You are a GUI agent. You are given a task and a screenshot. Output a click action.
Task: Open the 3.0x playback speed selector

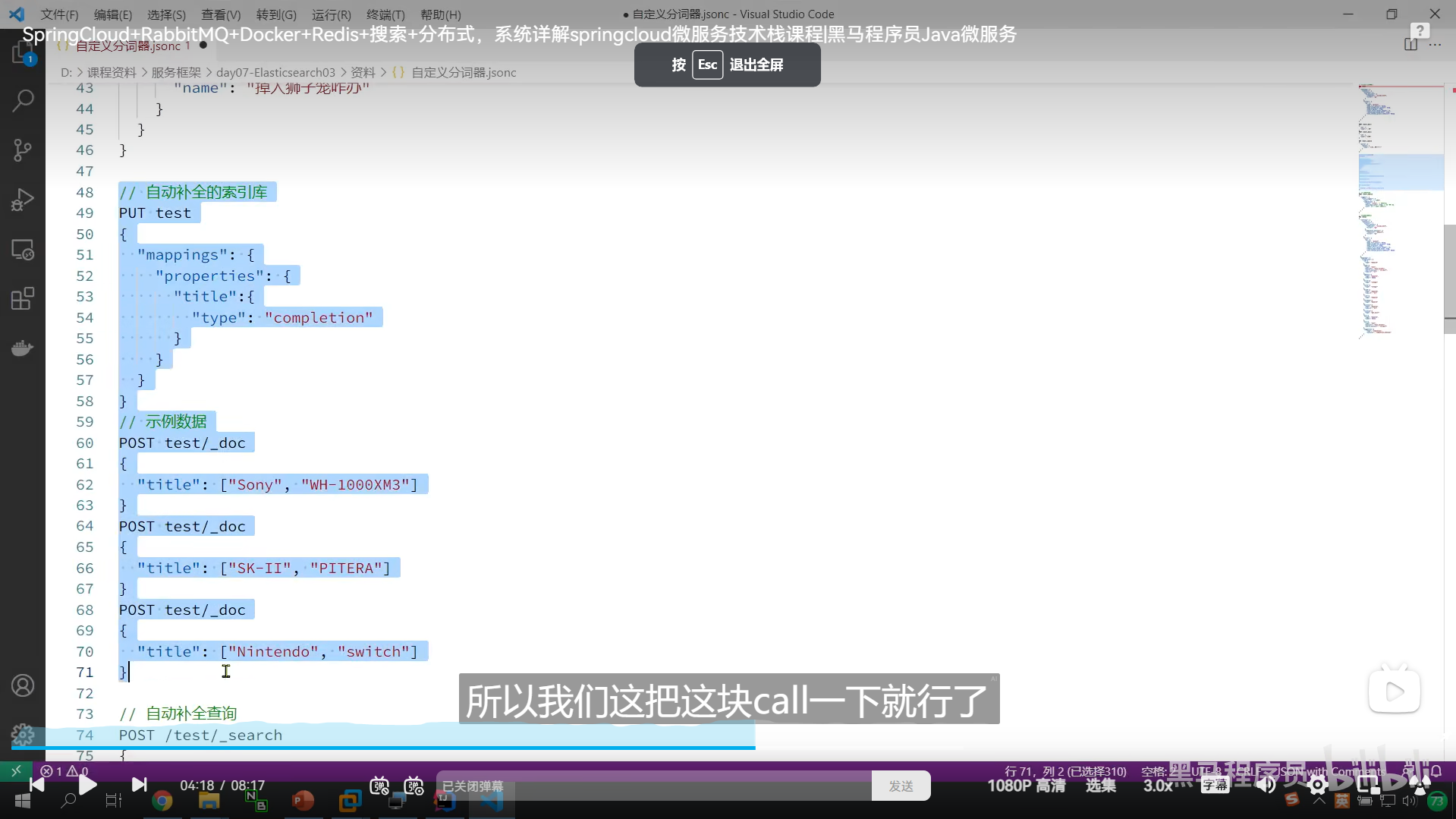tap(1158, 786)
